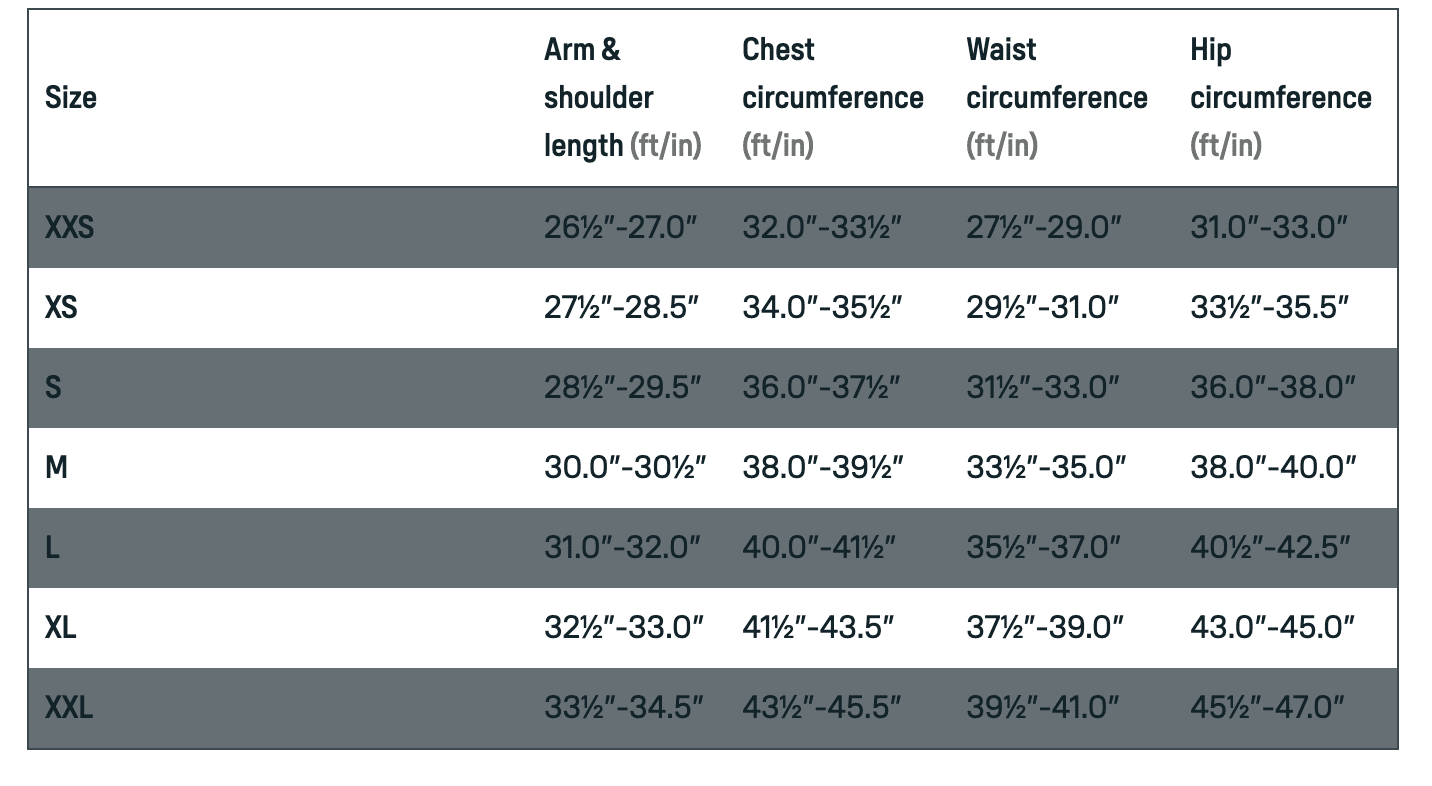Select the XXS size row label
This screenshot has width=1432, height=786.
click(69, 228)
